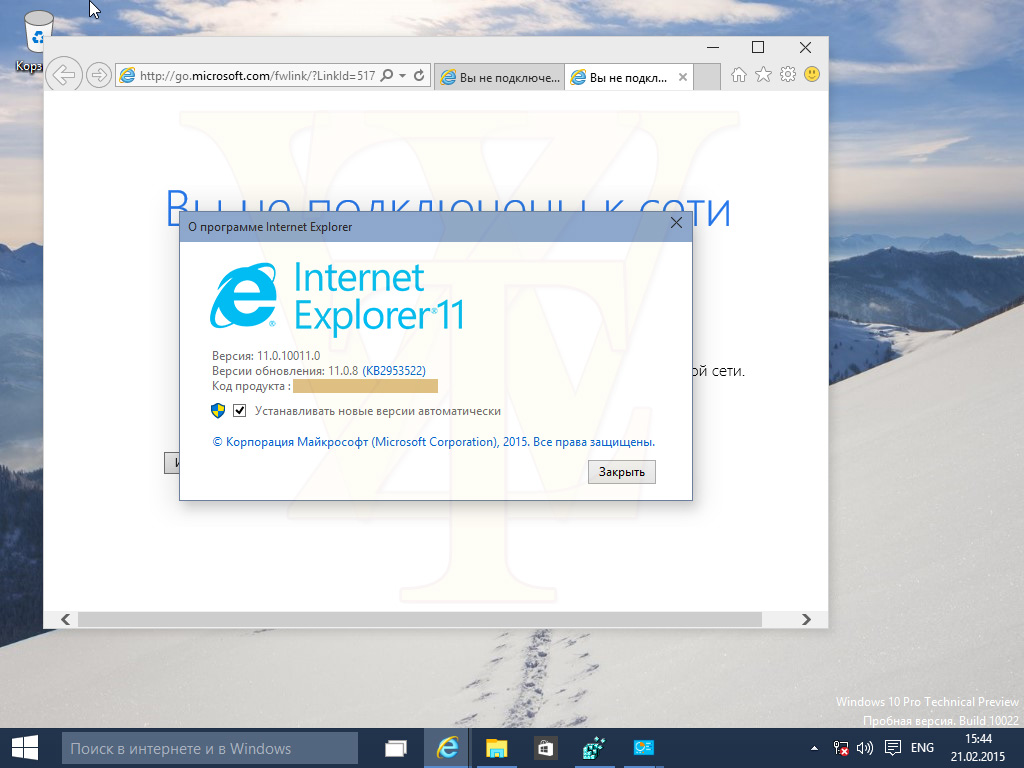1024x768 pixels.
Task: Click the horizontal scrollbar thumb
Action: pos(420,619)
